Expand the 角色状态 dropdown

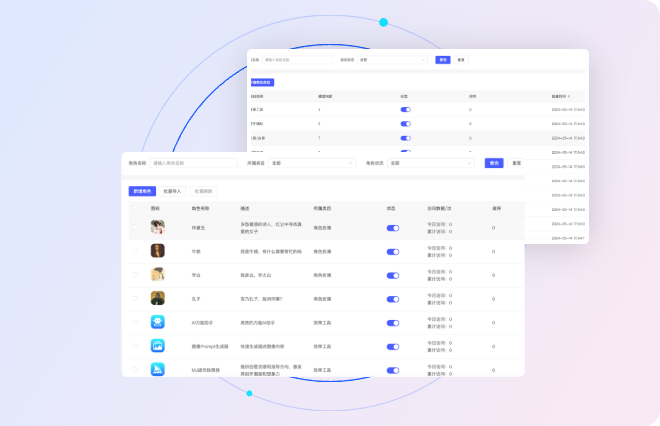[430, 163]
